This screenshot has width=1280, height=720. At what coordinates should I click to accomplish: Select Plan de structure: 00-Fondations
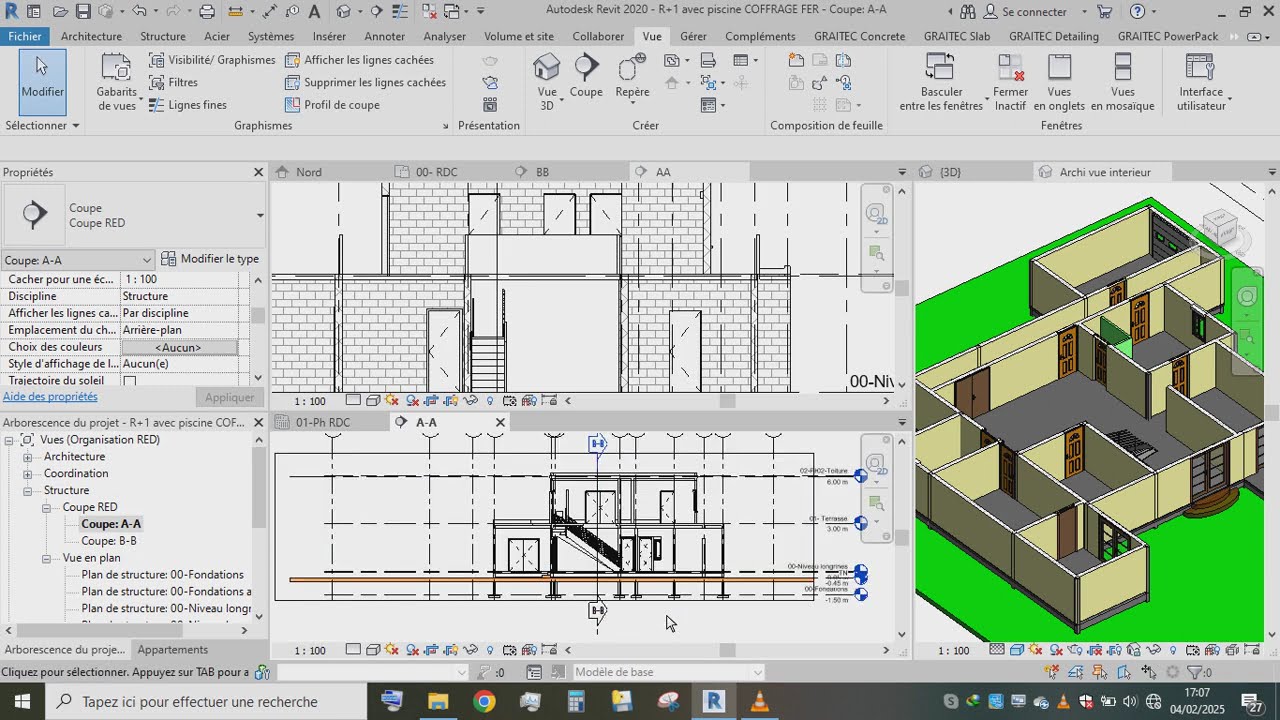[x=162, y=575]
